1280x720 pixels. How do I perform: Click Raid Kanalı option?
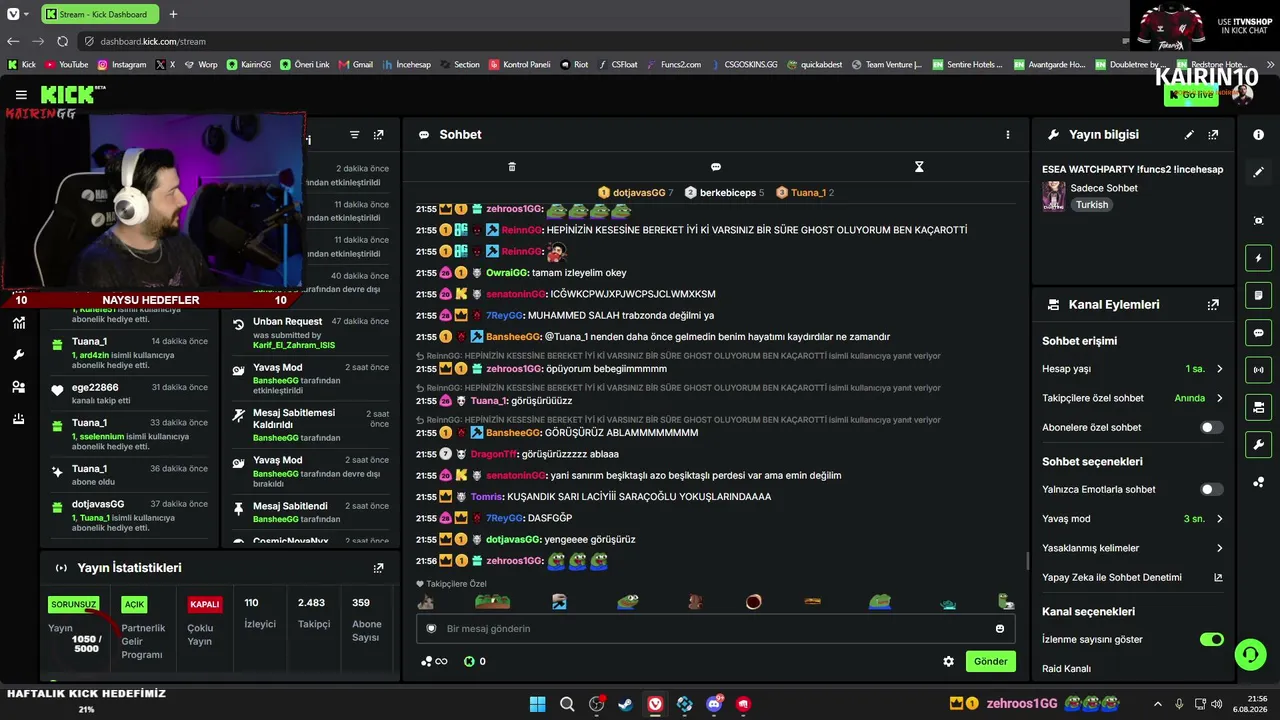[x=1066, y=669]
